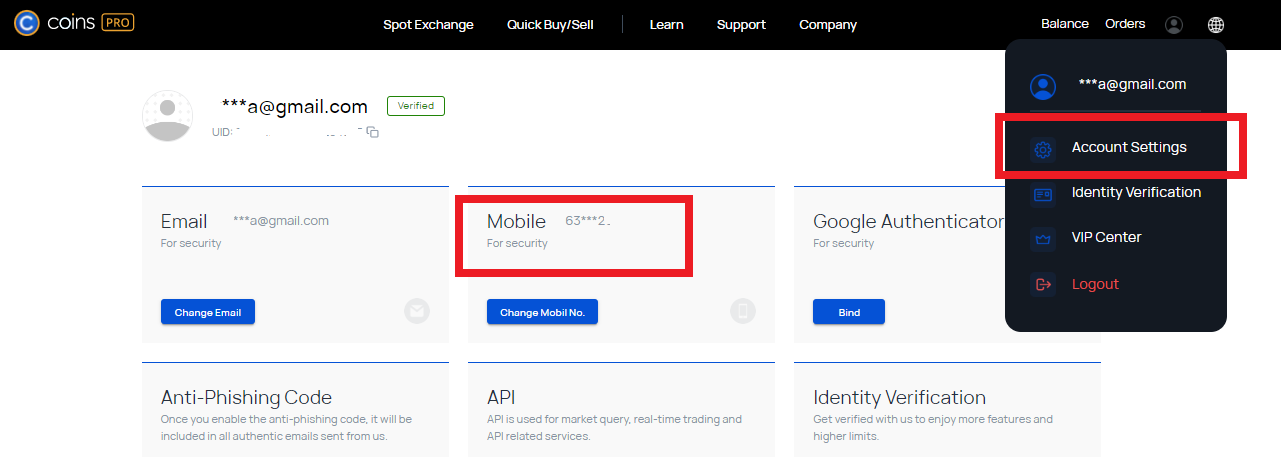Click Logout in the dropdown
The image size is (1281, 457).
pos(1095,284)
